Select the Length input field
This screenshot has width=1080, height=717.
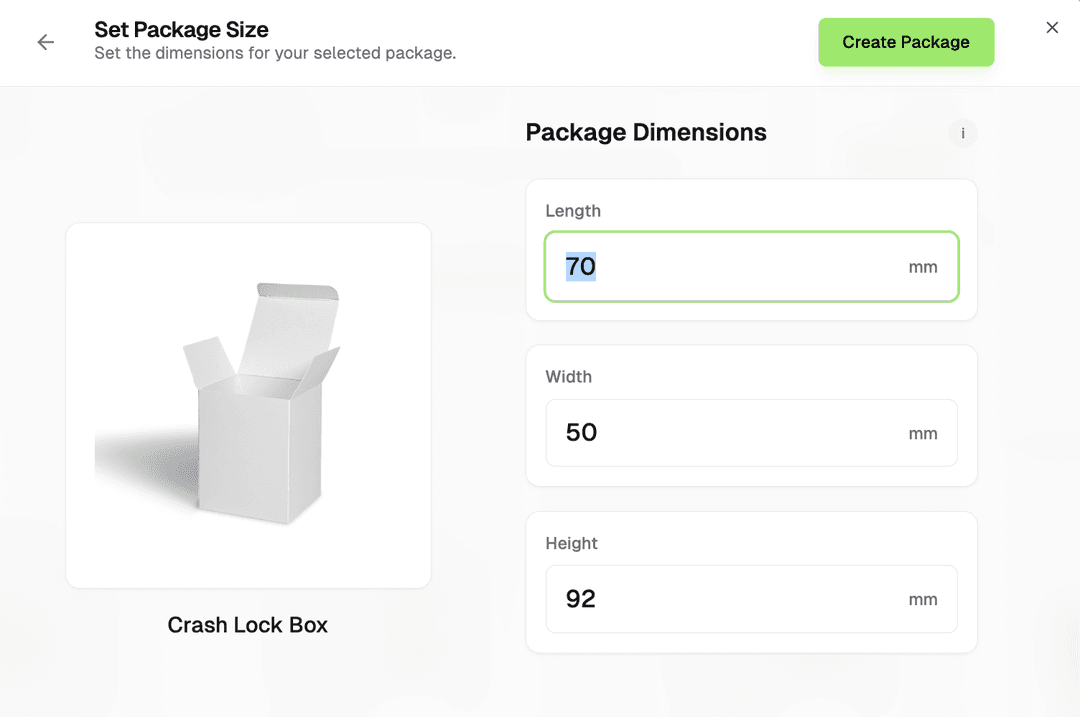(750, 267)
